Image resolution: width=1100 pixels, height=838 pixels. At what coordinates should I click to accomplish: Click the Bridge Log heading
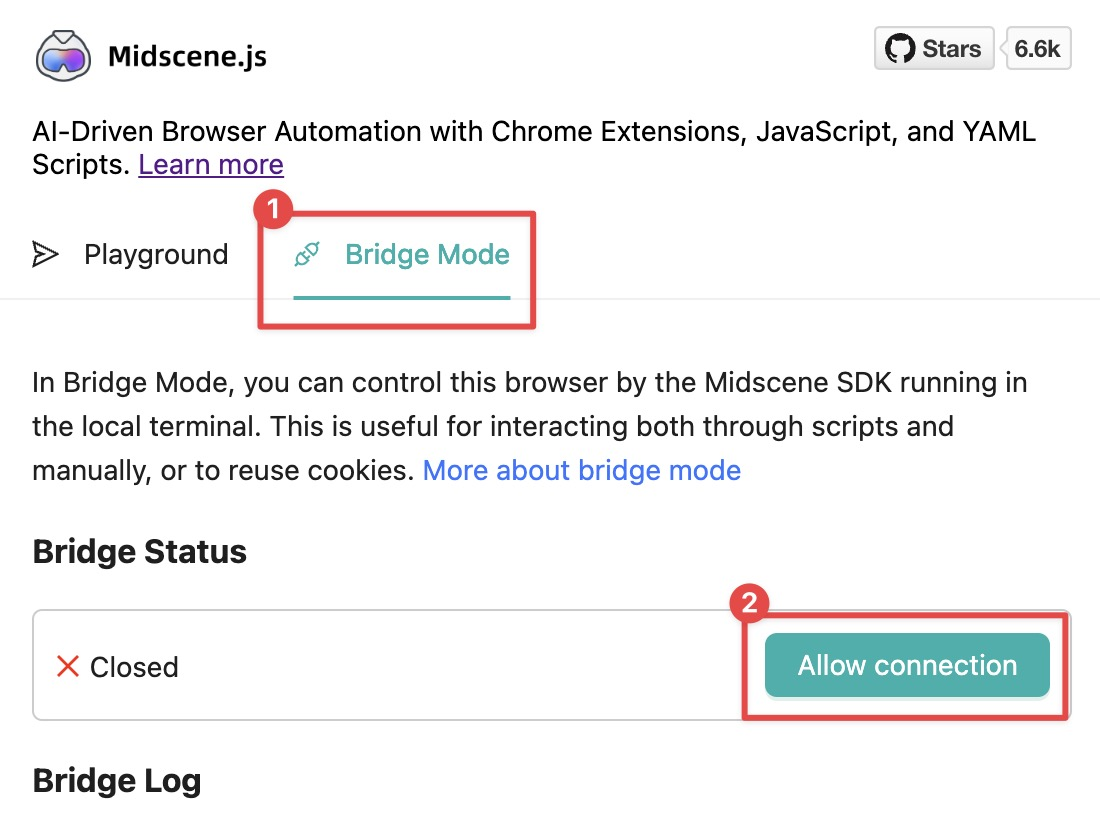[117, 781]
